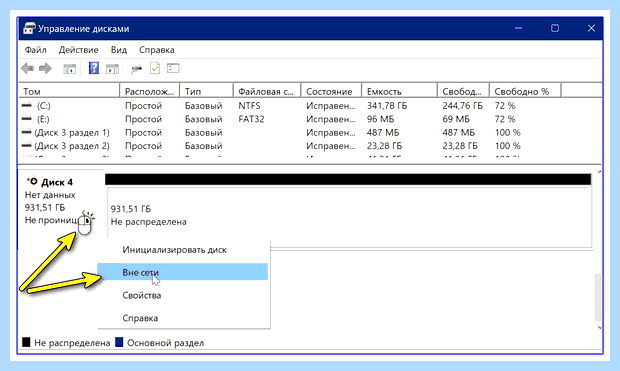This screenshot has width=620, height=371.
Task: Sort by Располож... column header
Action: point(149,91)
